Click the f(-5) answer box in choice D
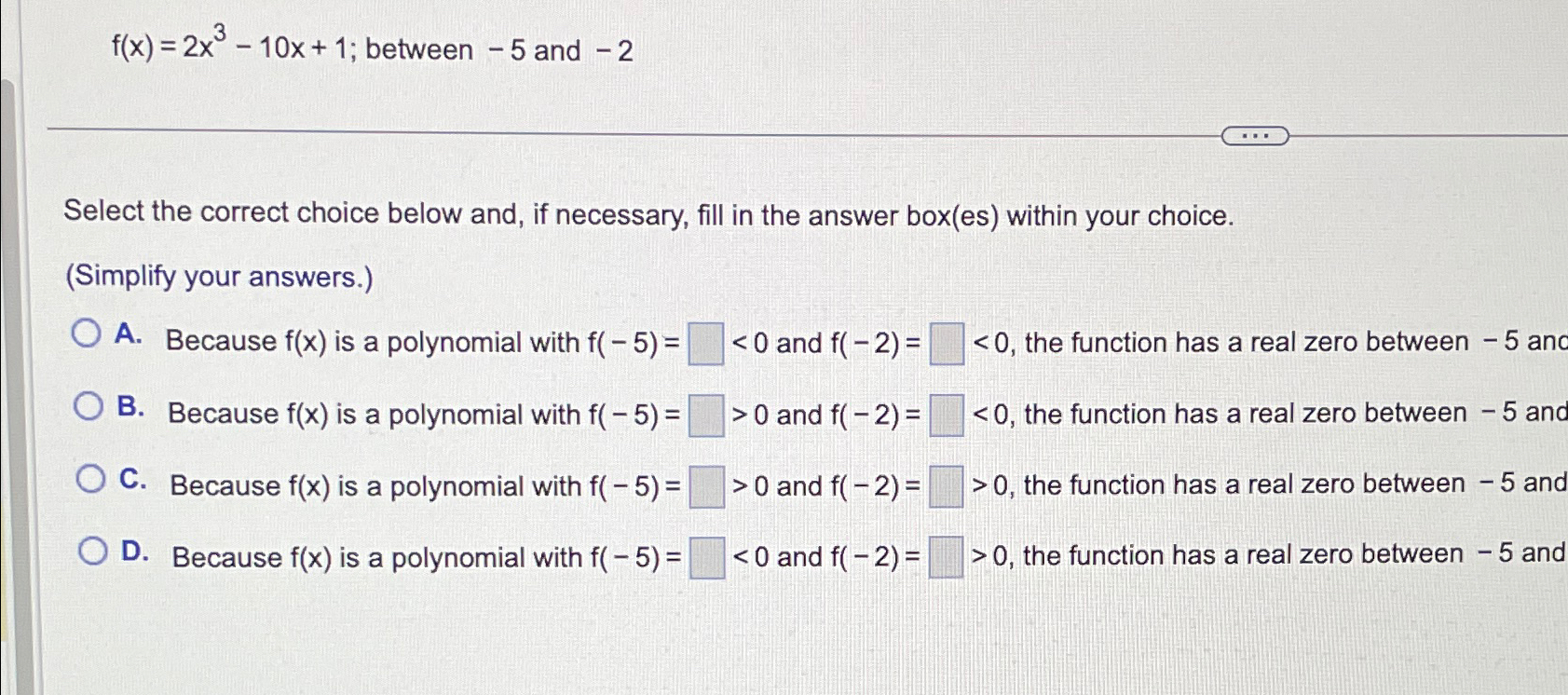 click(x=706, y=557)
